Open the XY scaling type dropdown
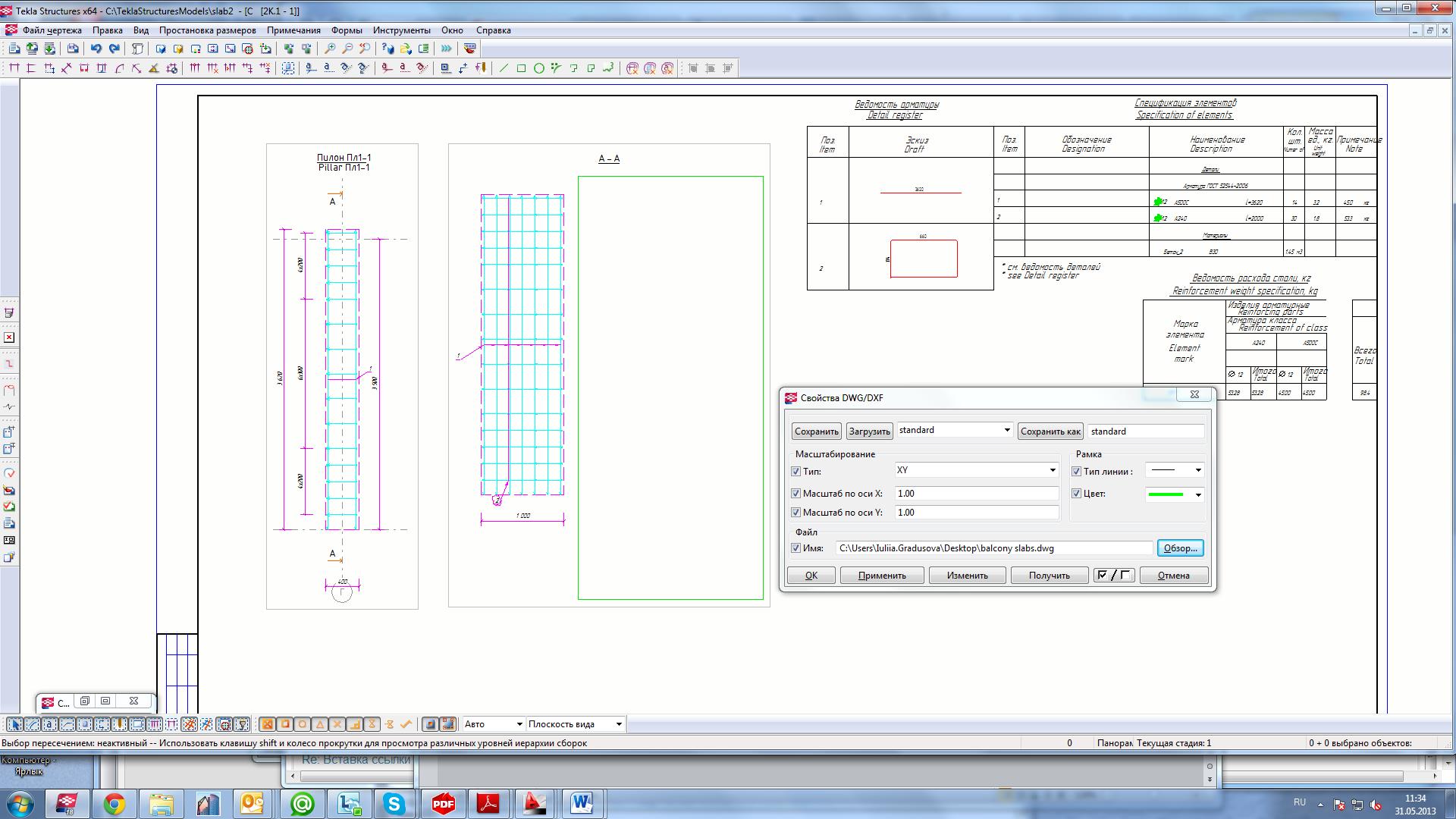Screen dimensions: 1456x819 [1052, 471]
